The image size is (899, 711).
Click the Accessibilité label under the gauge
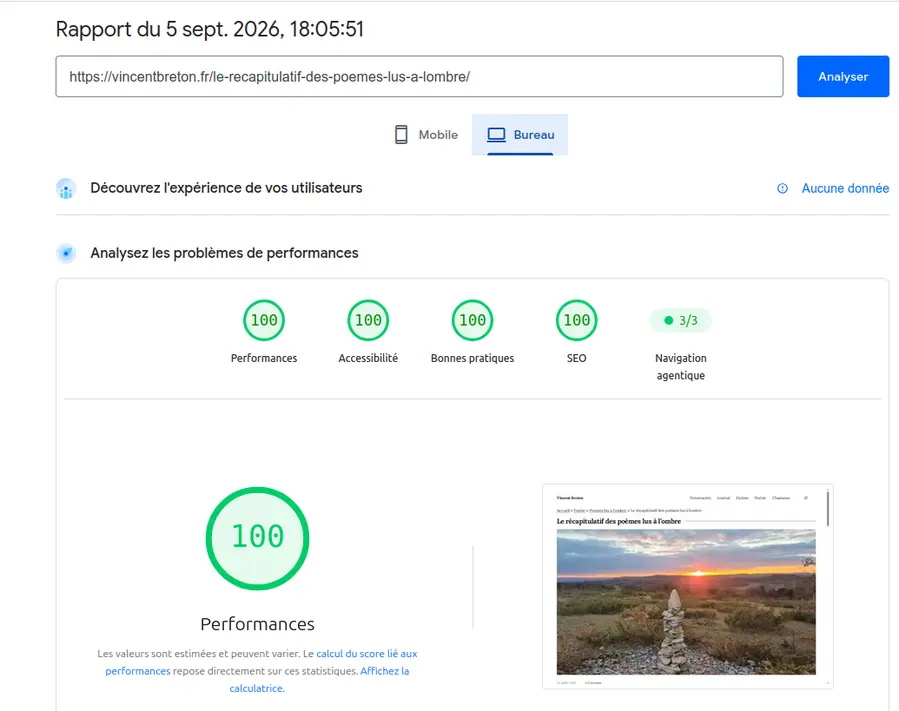coord(368,358)
